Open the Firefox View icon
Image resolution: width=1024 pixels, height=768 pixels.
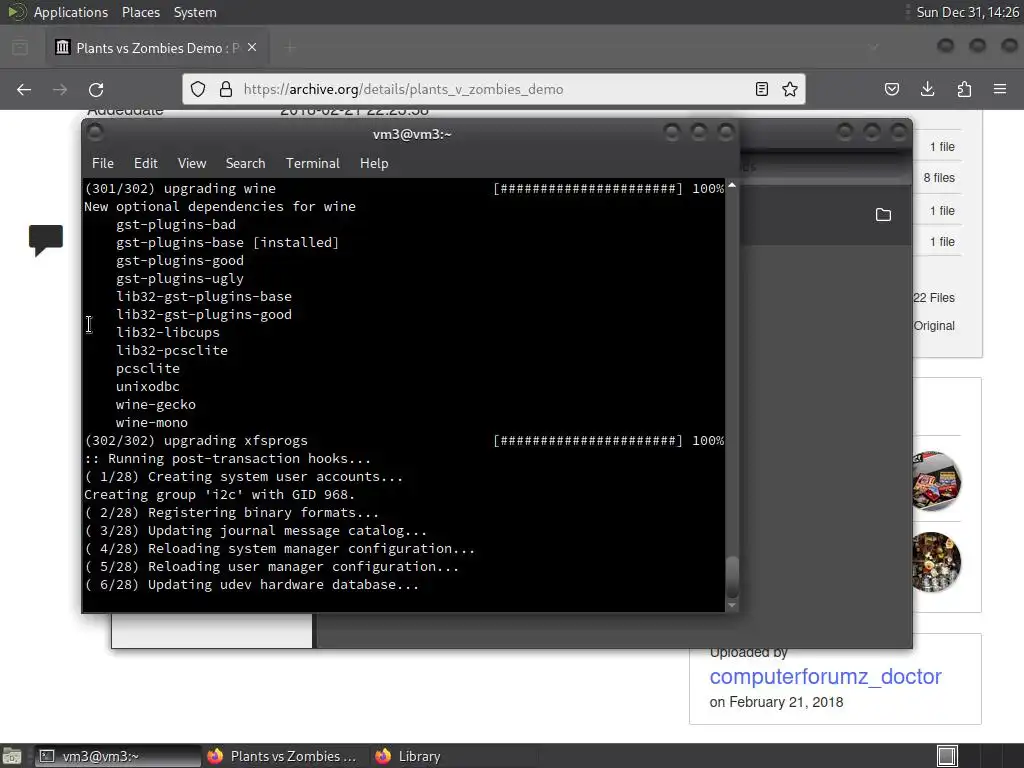point(20,48)
